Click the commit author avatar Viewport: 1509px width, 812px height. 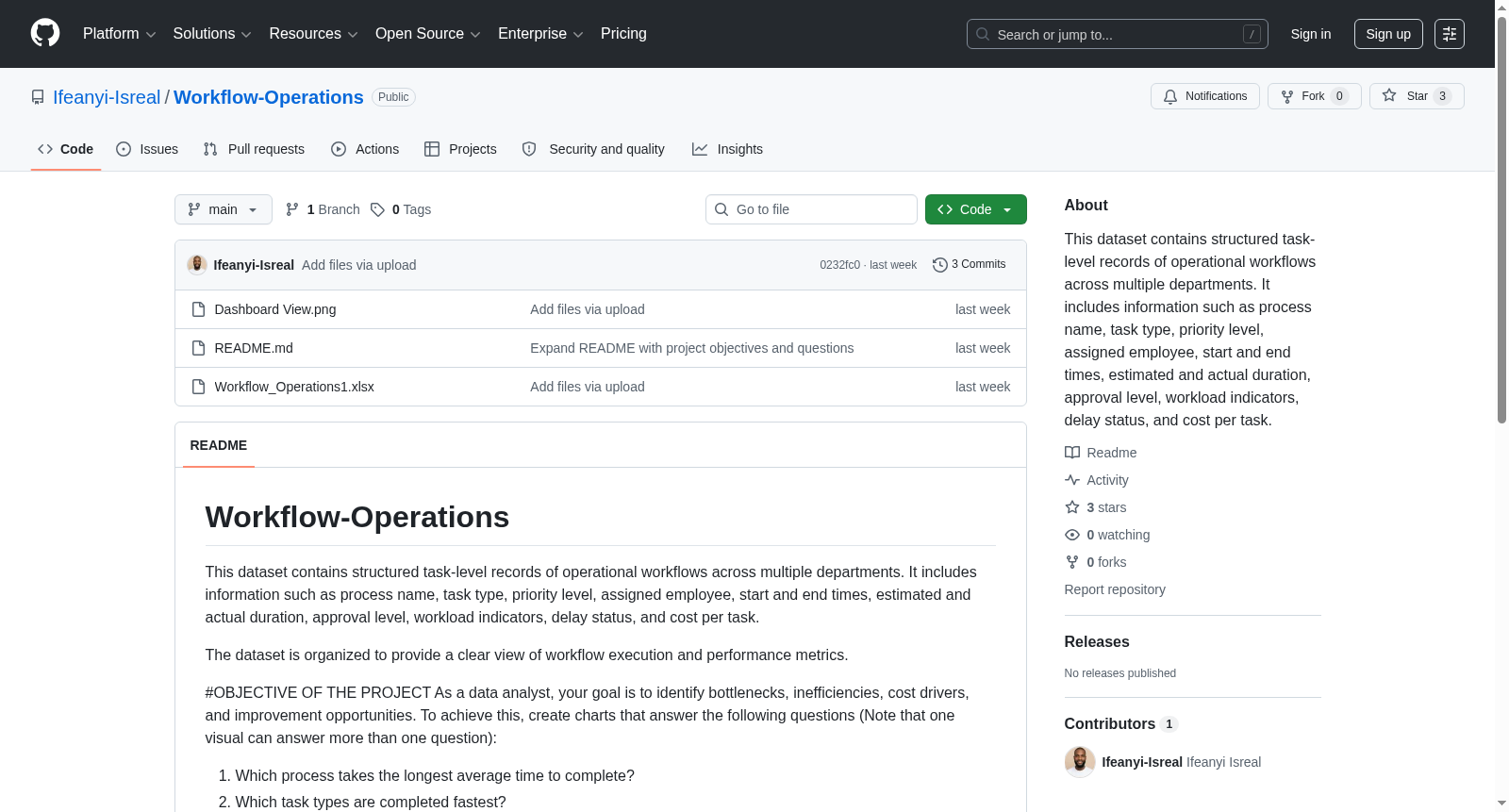click(x=197, y=265)
